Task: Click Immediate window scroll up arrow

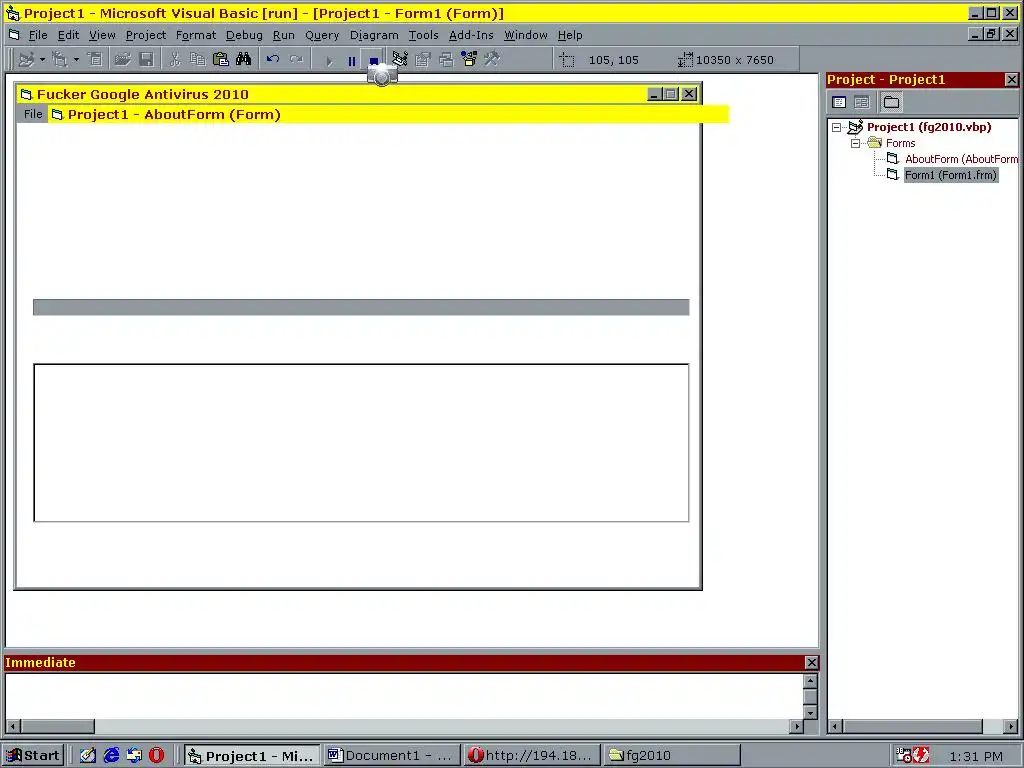Action: (x=810, y=681)
